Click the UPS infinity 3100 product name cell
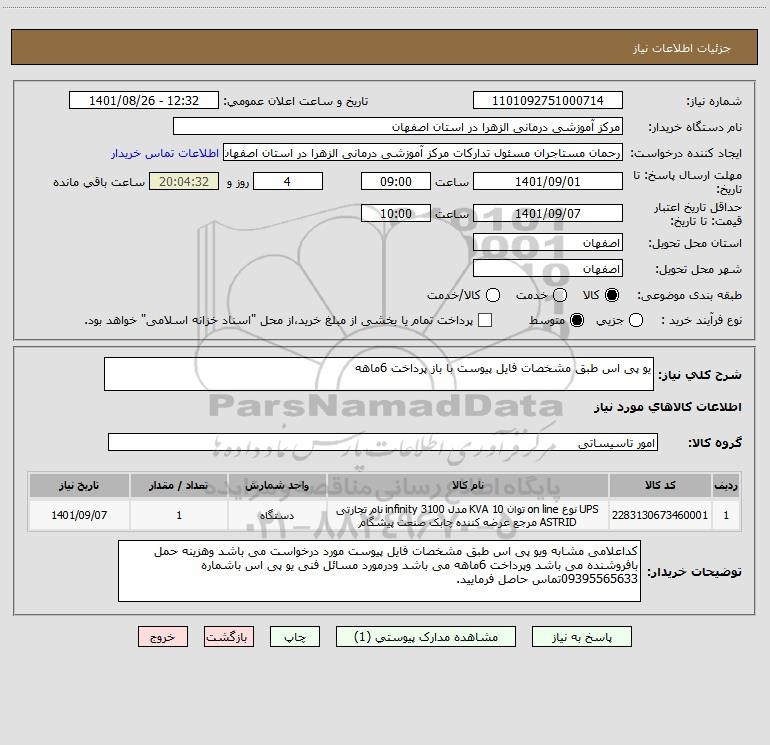This screenshot has height=745, width=770. pos(468,515)
